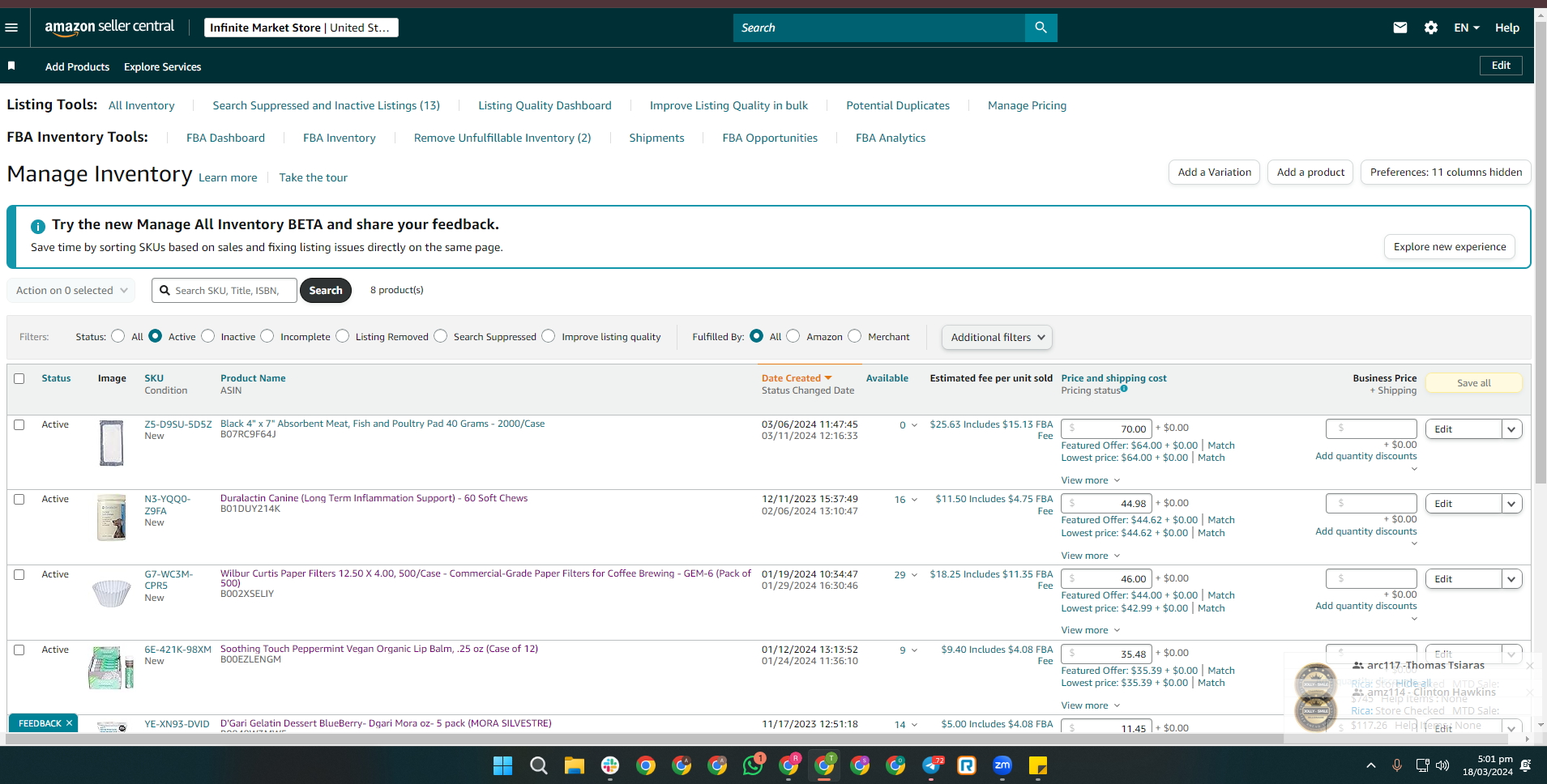The width and height of the screenshot is (1547, 784).
Task: Dismiss the arc117 Thomas Tsiaras notification
Action: [x=1529, y=666]
